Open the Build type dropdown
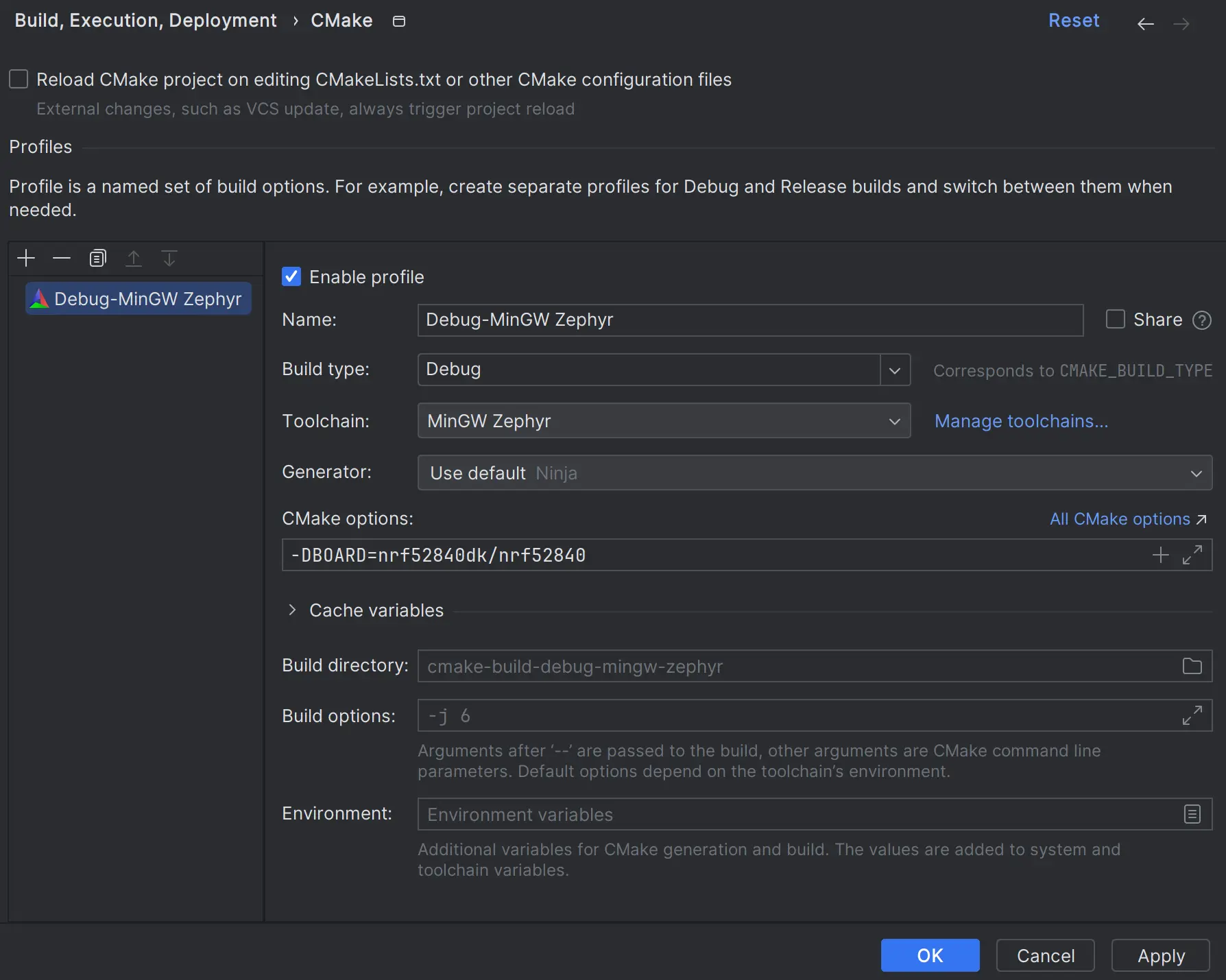Image resolution: width=1226 pixels, height=980 pixels. coord(895,370)
